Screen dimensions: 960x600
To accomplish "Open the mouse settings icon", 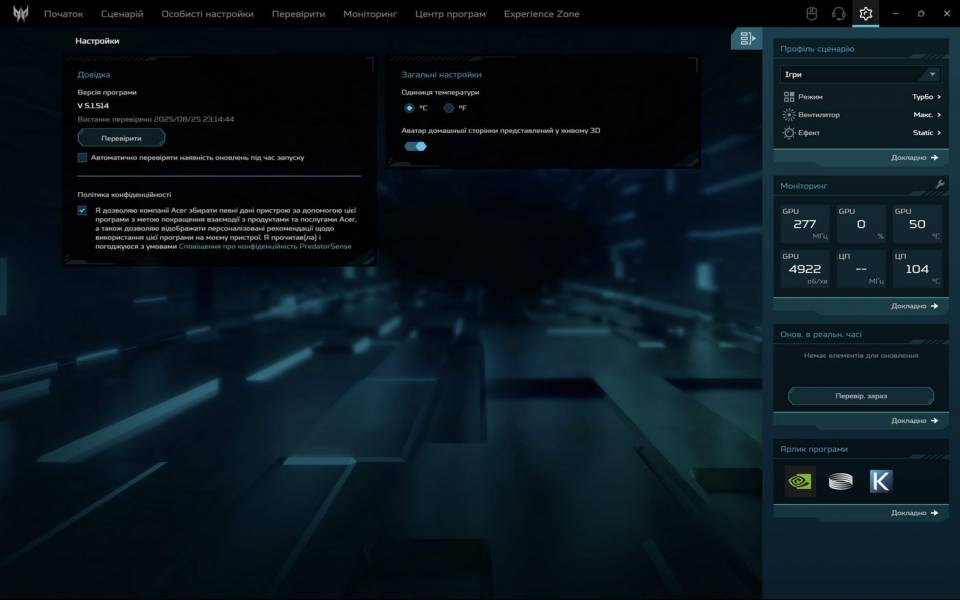I will click(x=812, y=14).
